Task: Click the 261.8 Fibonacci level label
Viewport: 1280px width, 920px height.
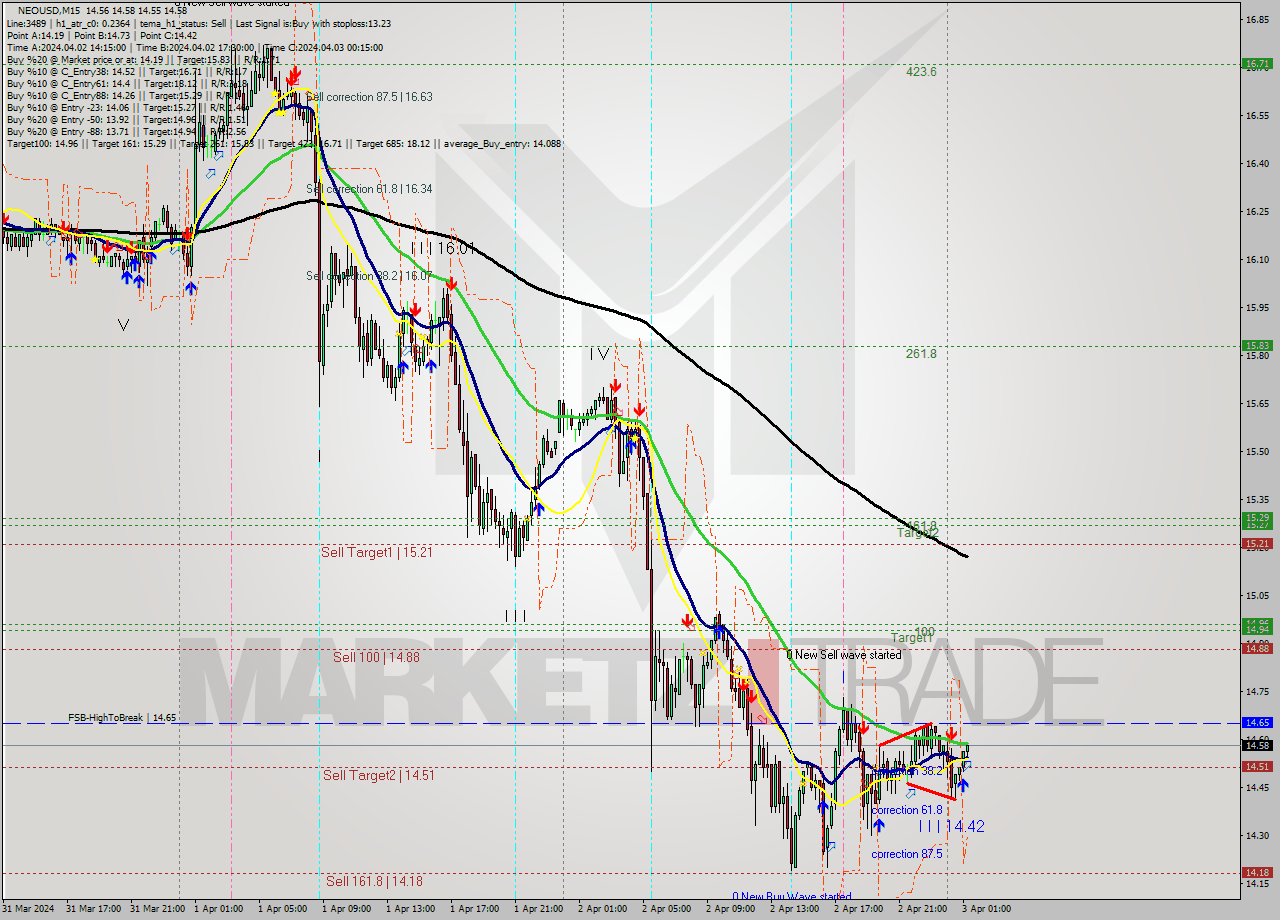Action: 921,354
